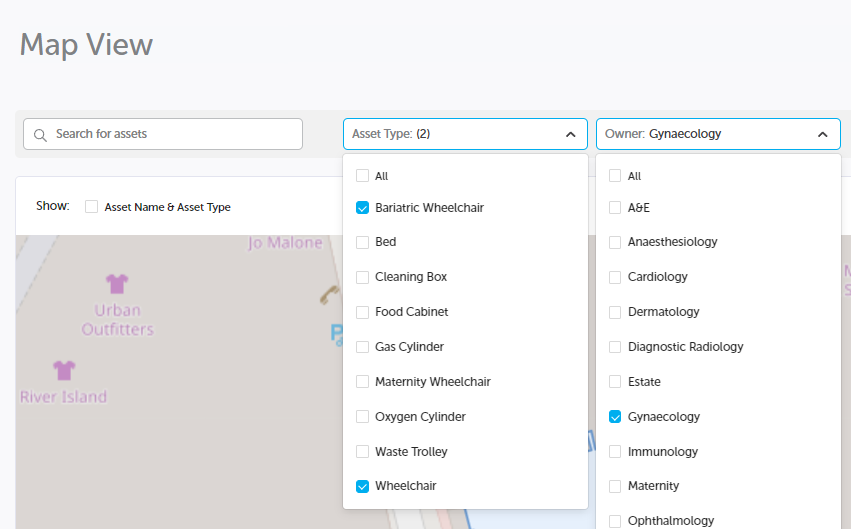Check the Oxygen Cylinder option
The height and width of the screenshot is (529, 851).
pyautogui.click(x=362, y=417)
